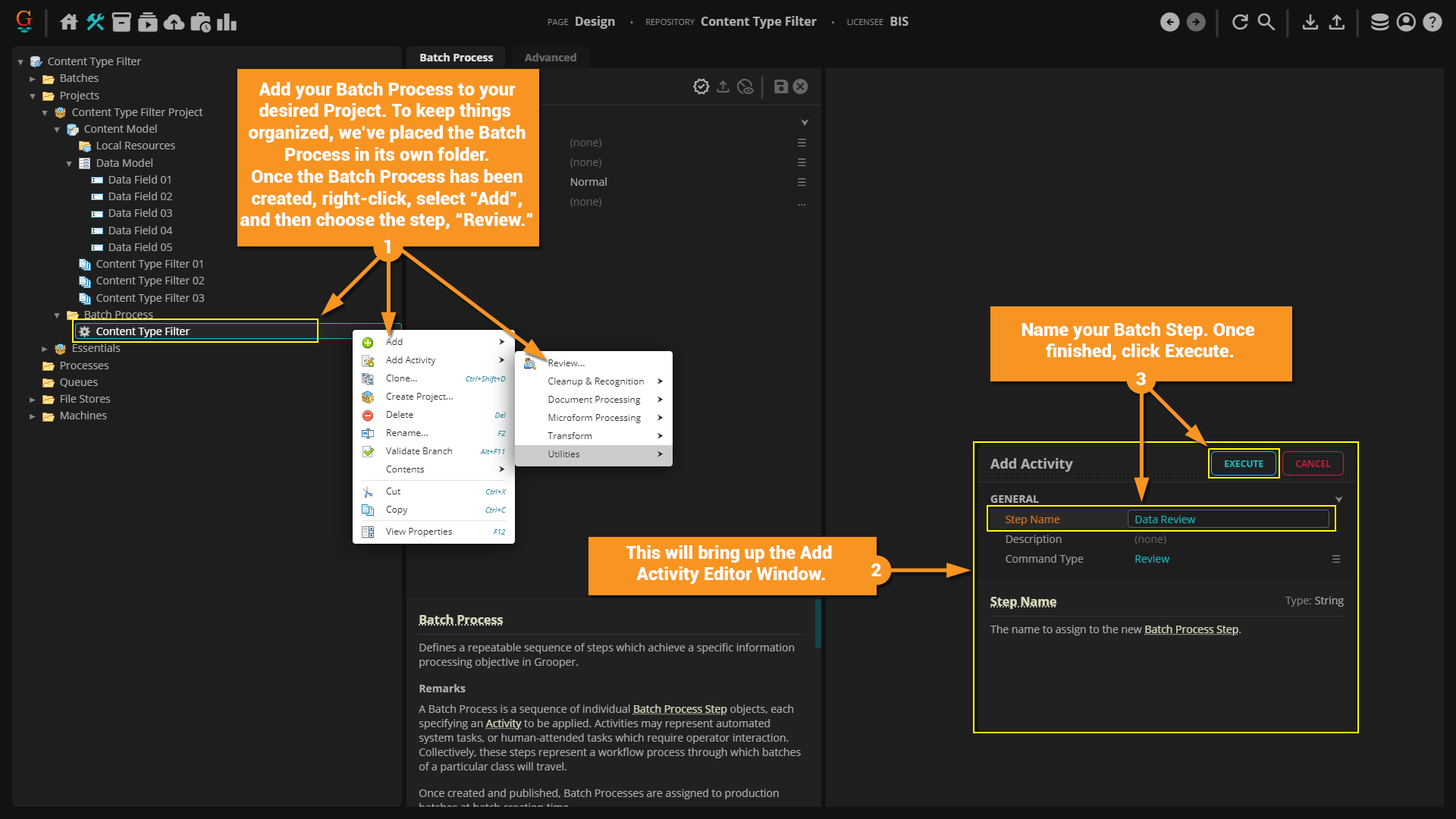This screenshot has width=1456, height=819.
Task: Open the Utilities submenu
Action: pyautogui.click(x=594, y=454)
